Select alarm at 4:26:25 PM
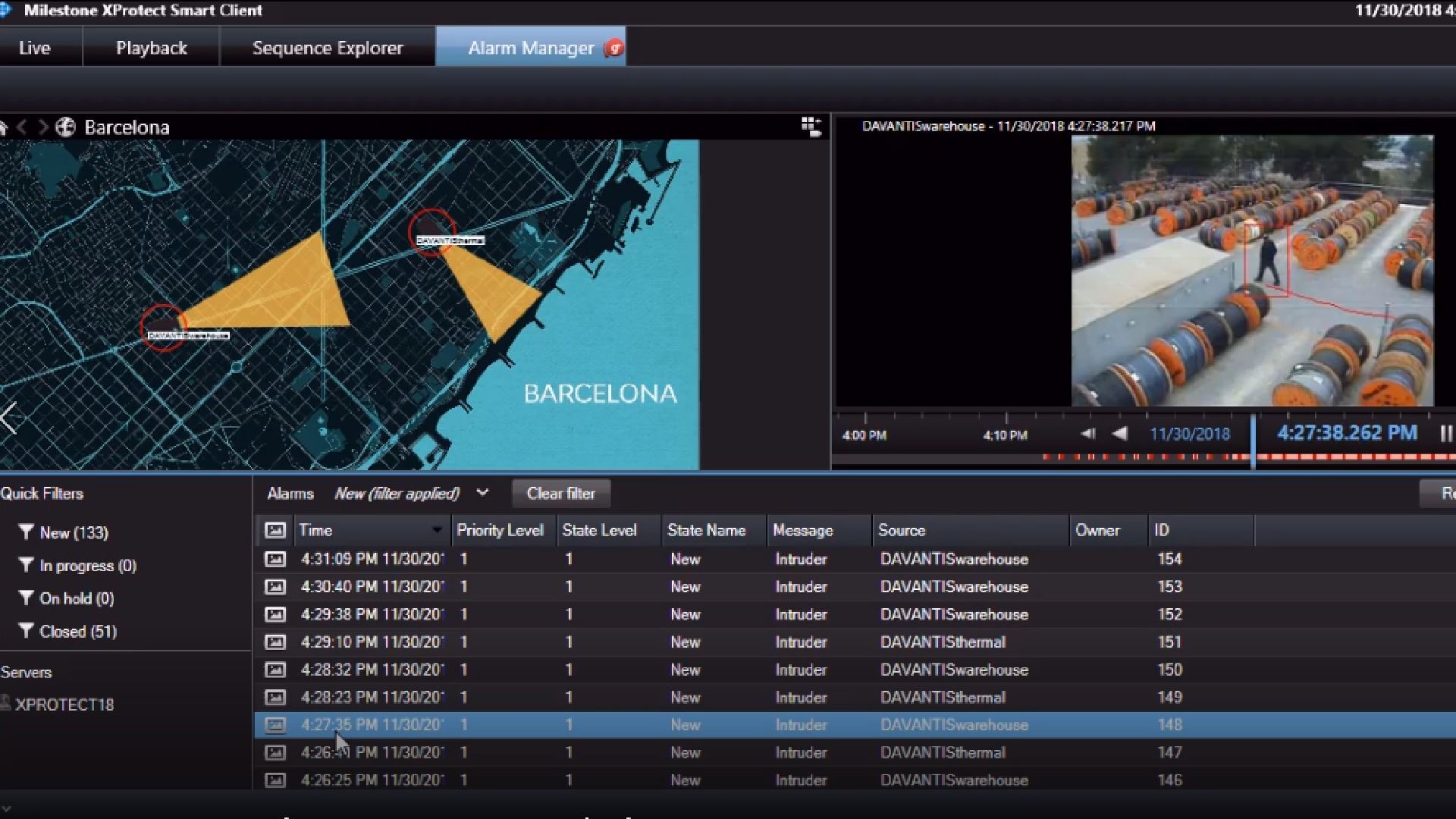 click(x=855, y=780)
